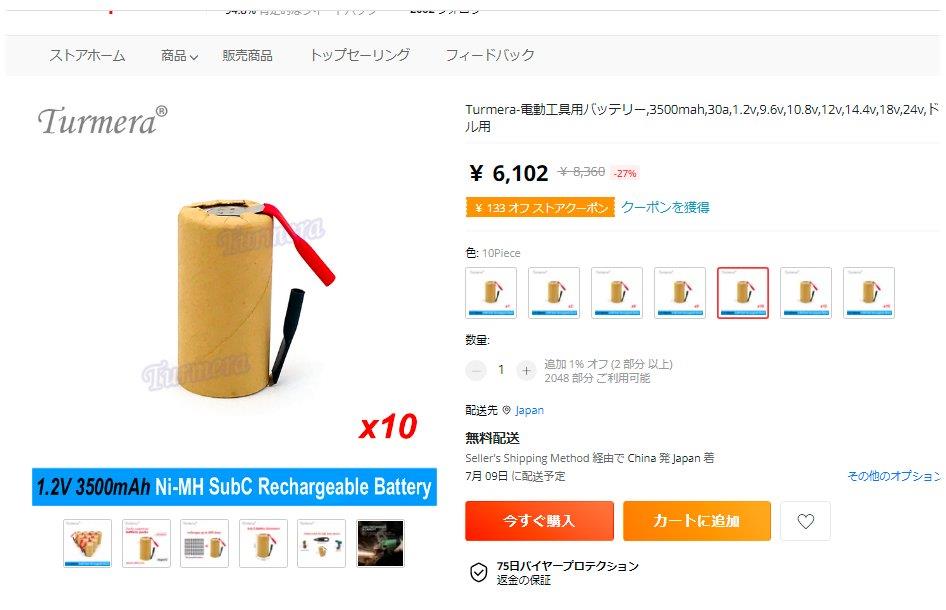This screenshot has width=946, height=610.
Task: Choose the last variant option thumbnail
Action: [869, 293]
